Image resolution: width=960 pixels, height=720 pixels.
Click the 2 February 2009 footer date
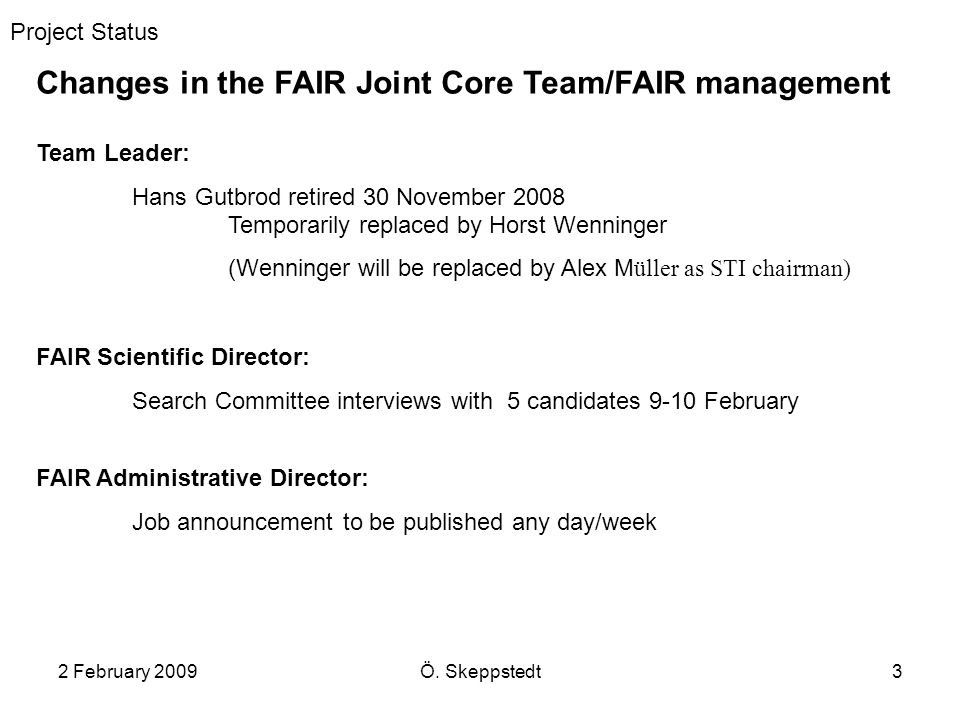128,672
